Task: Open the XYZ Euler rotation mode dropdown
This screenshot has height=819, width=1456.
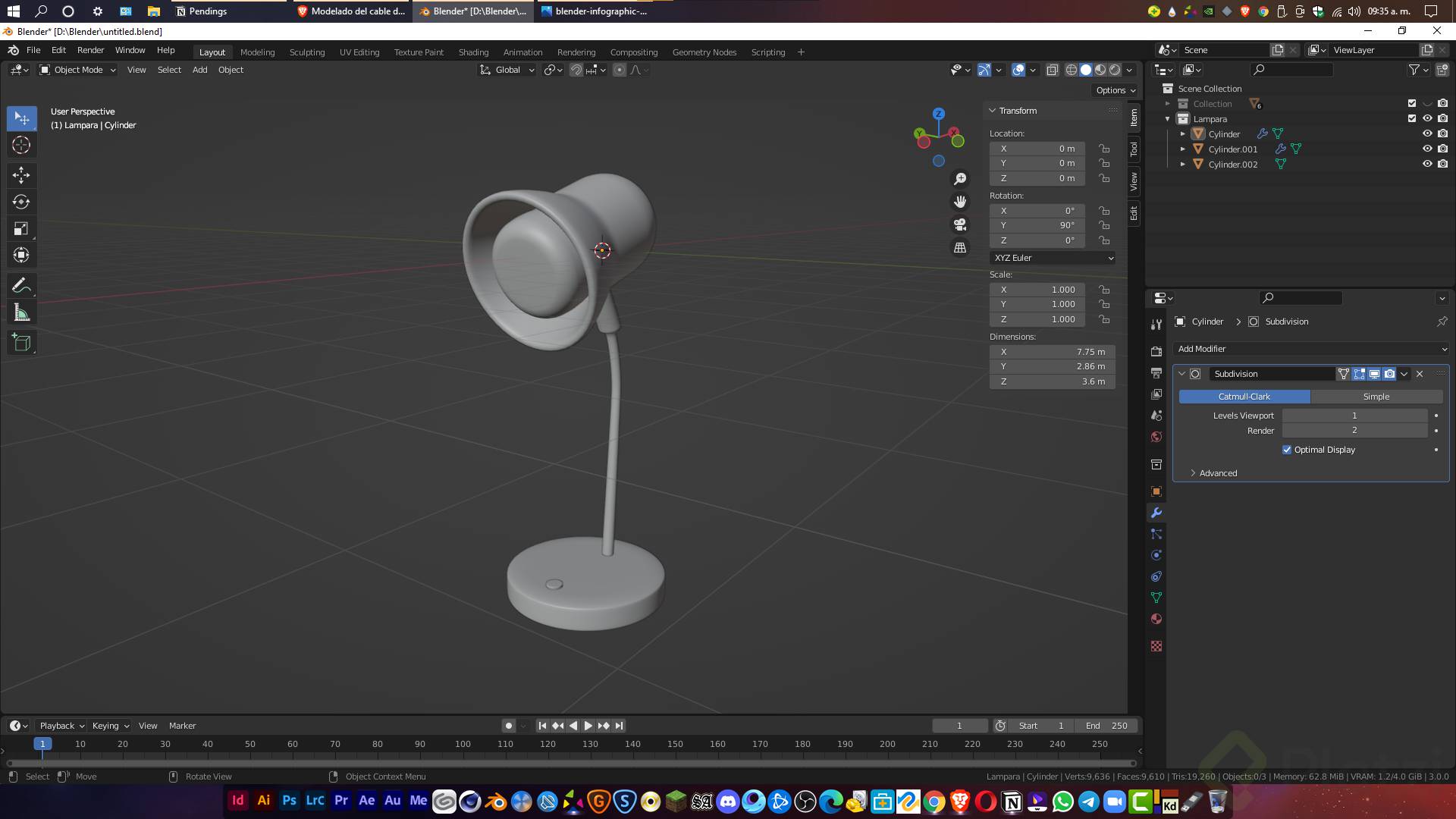Action: 1053,258
